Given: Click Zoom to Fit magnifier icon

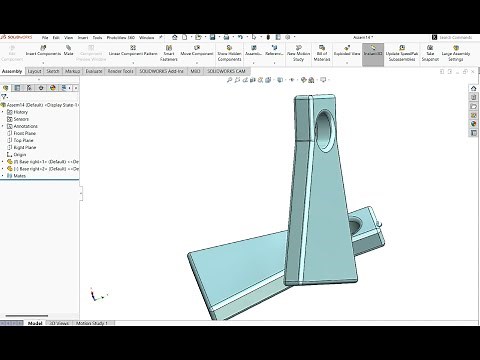Looking at the screenshot, I should 229,80.
